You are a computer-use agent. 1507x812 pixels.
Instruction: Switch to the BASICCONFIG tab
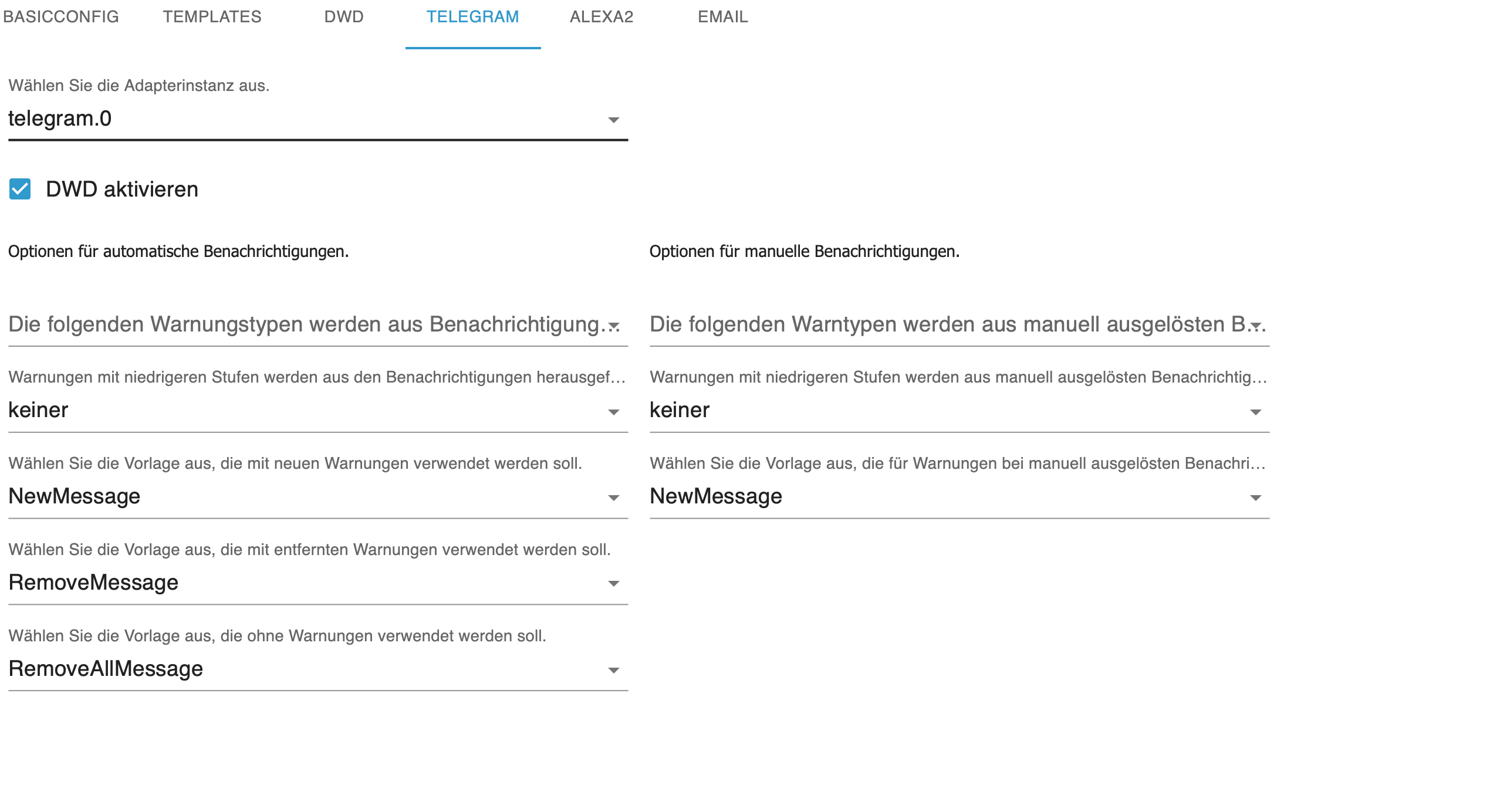coord(60,16)
